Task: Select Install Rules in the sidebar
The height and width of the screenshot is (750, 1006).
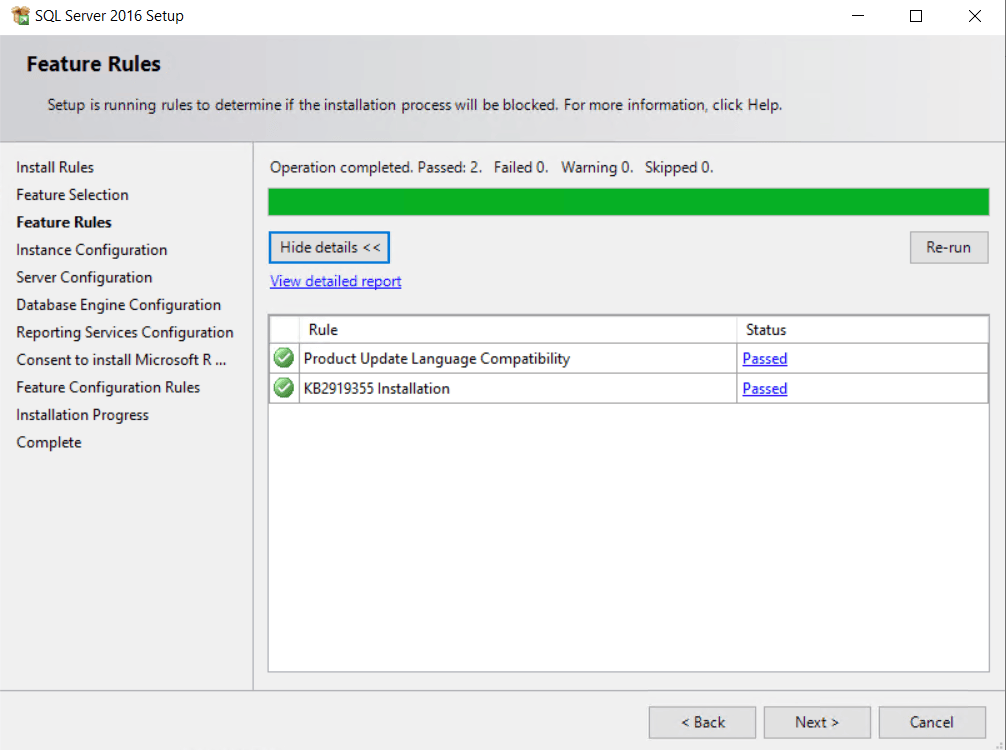Action: point(54,167)
